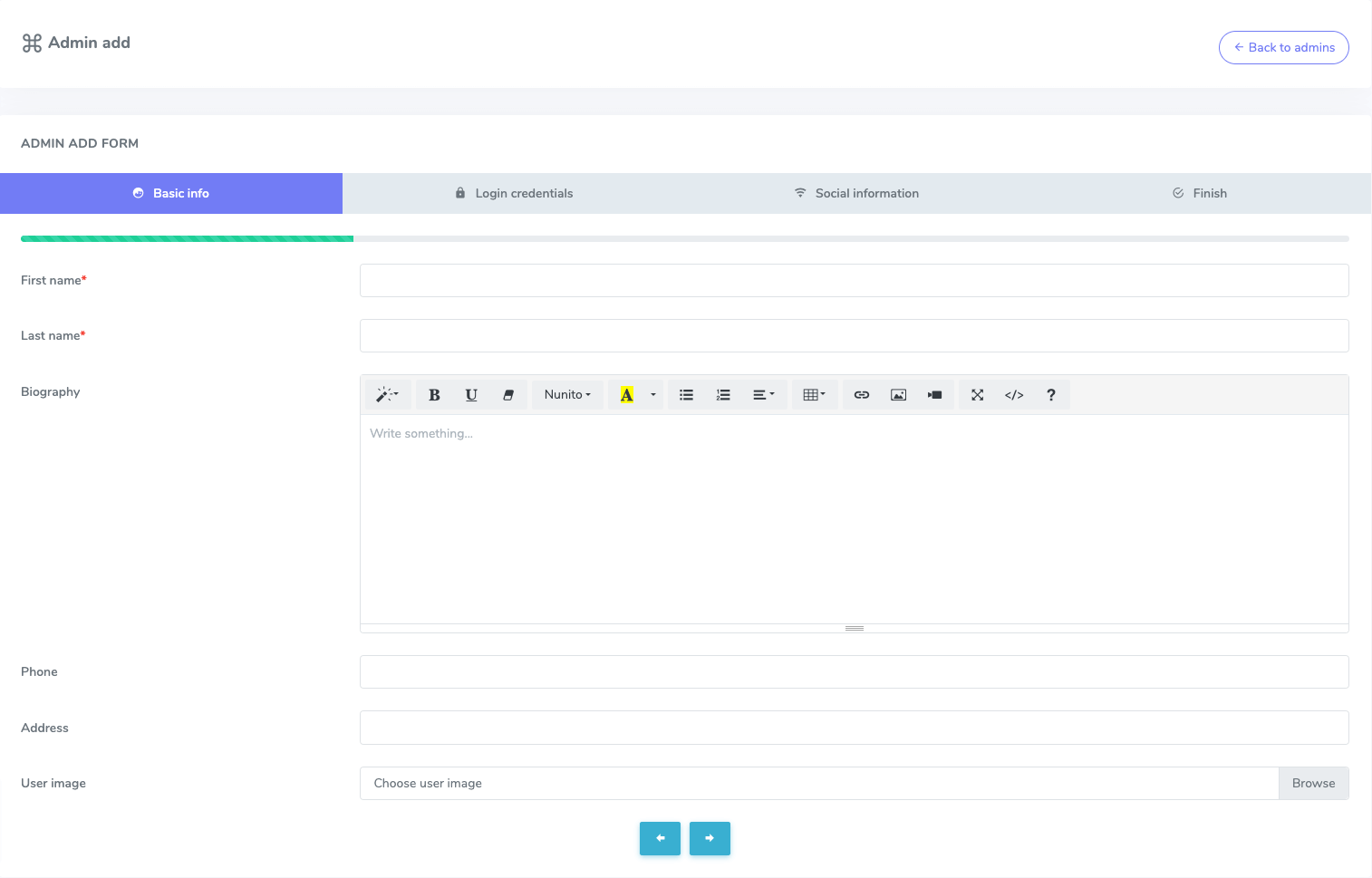
Task: Insert an unordered bullet list
Action: pos(686,395)
